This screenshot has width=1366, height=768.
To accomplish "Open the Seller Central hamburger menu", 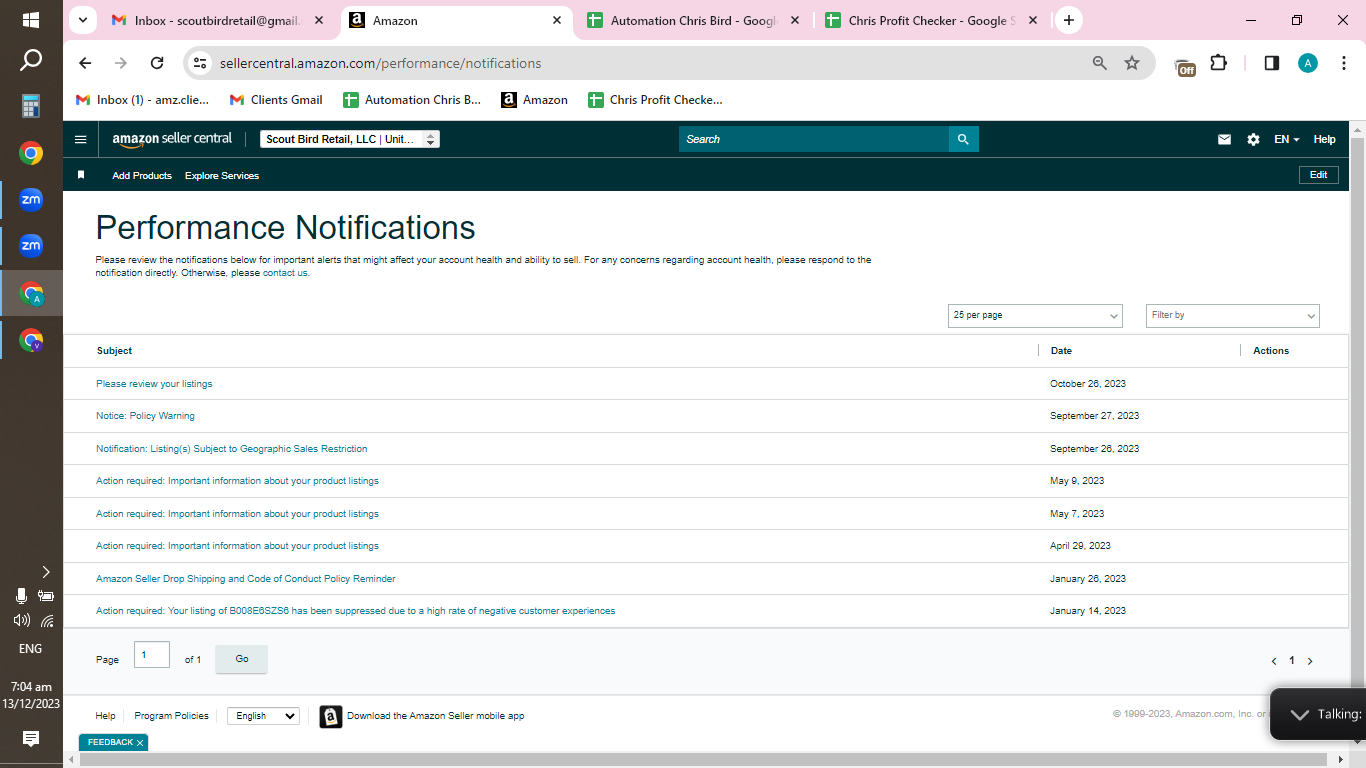I will tap(81, 139).
